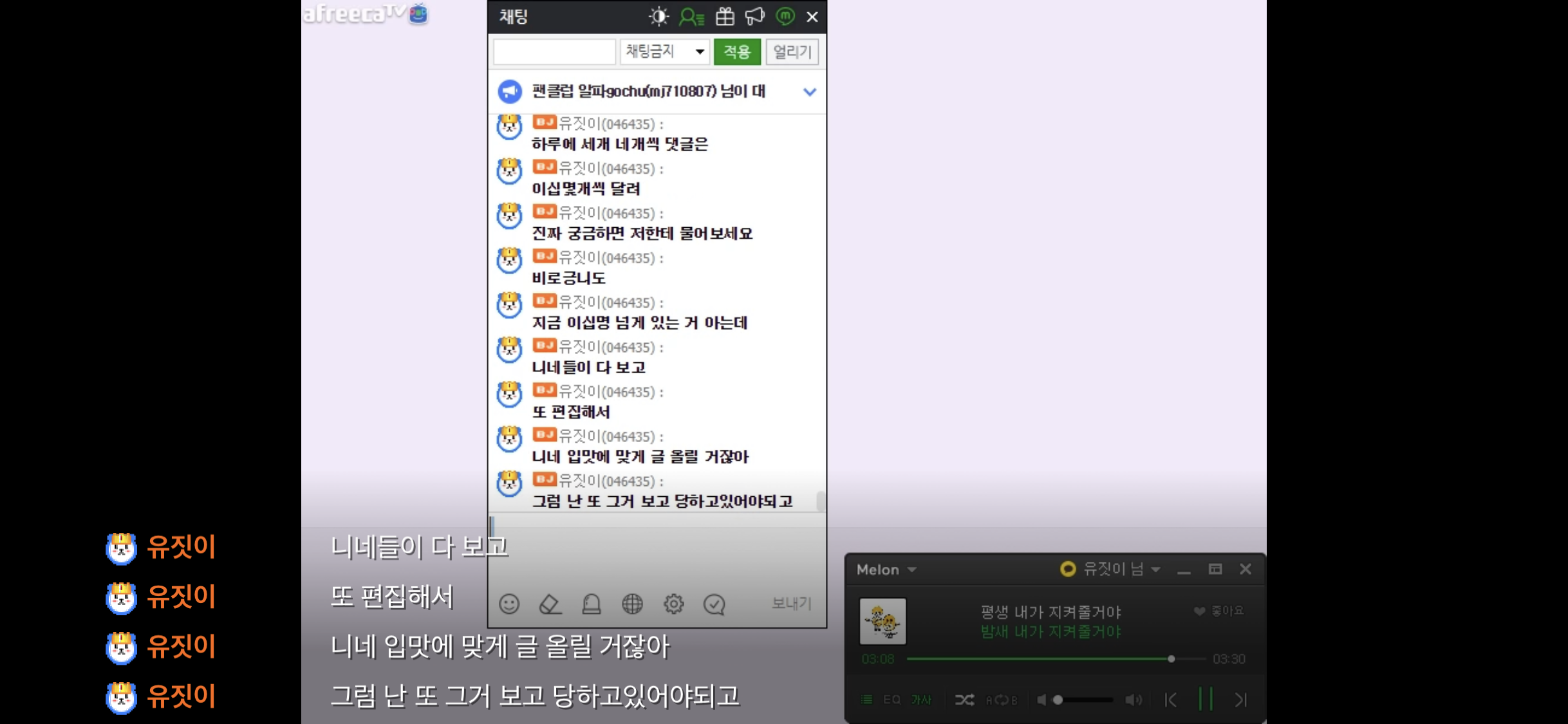This screenshot has height=724, width=1568.
Task: Click the eraser icon below chat input
Action: [550, 604]
